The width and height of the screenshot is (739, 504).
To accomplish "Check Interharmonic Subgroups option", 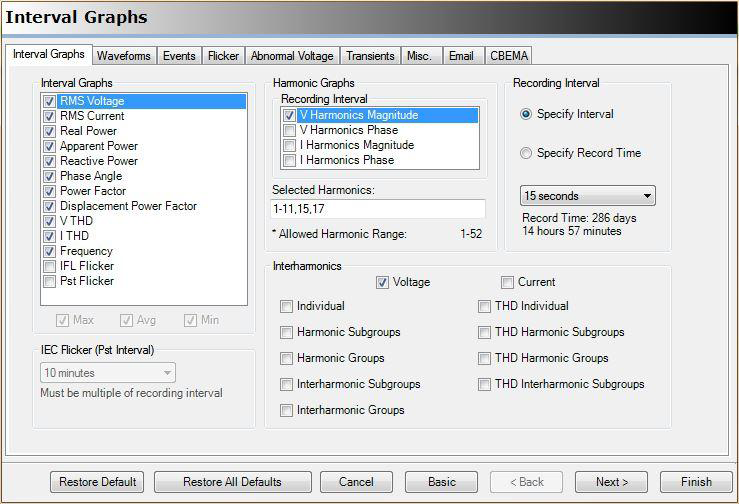I will point(286,384).
